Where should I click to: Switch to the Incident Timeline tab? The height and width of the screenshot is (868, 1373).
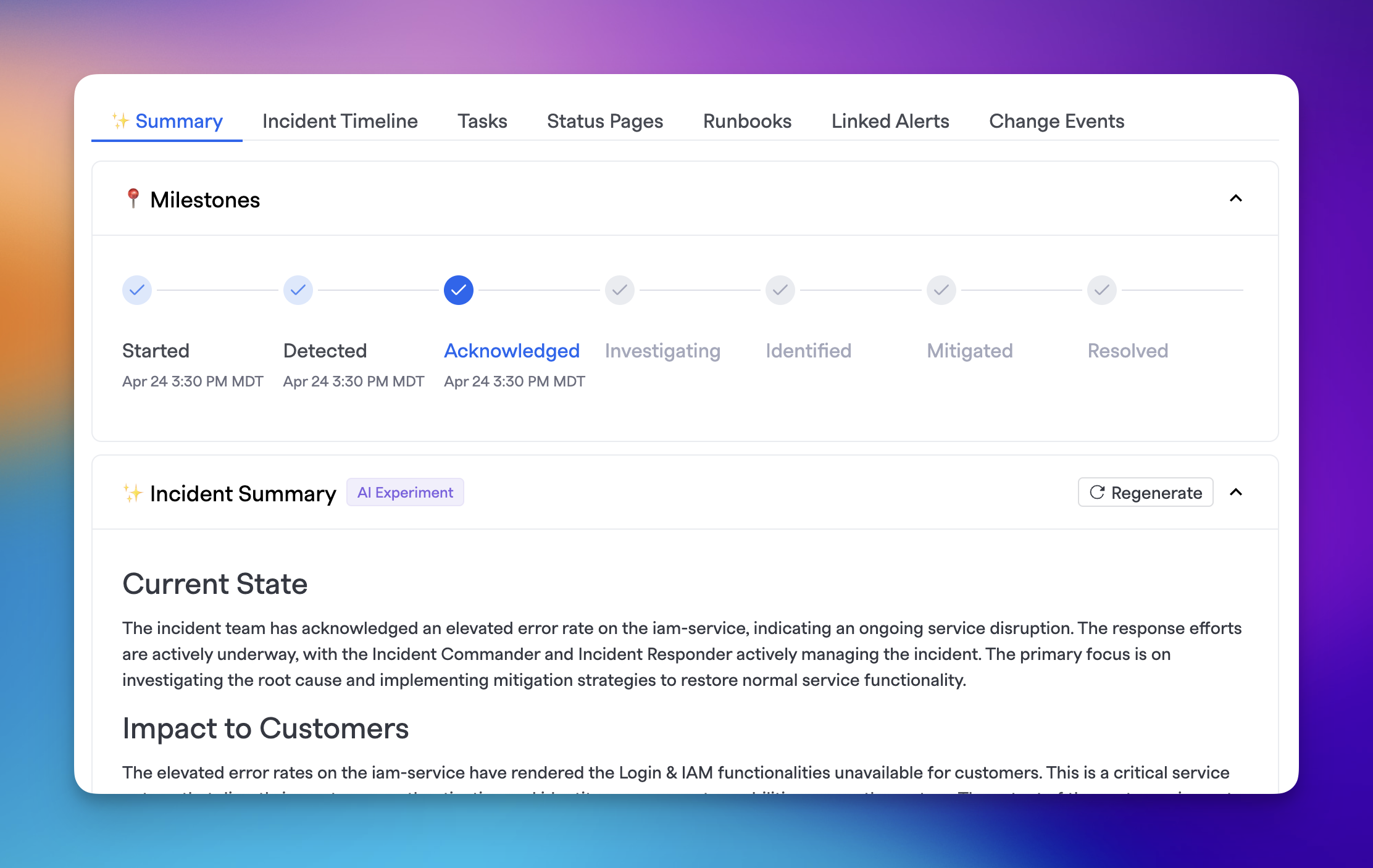tap(339, 121)
